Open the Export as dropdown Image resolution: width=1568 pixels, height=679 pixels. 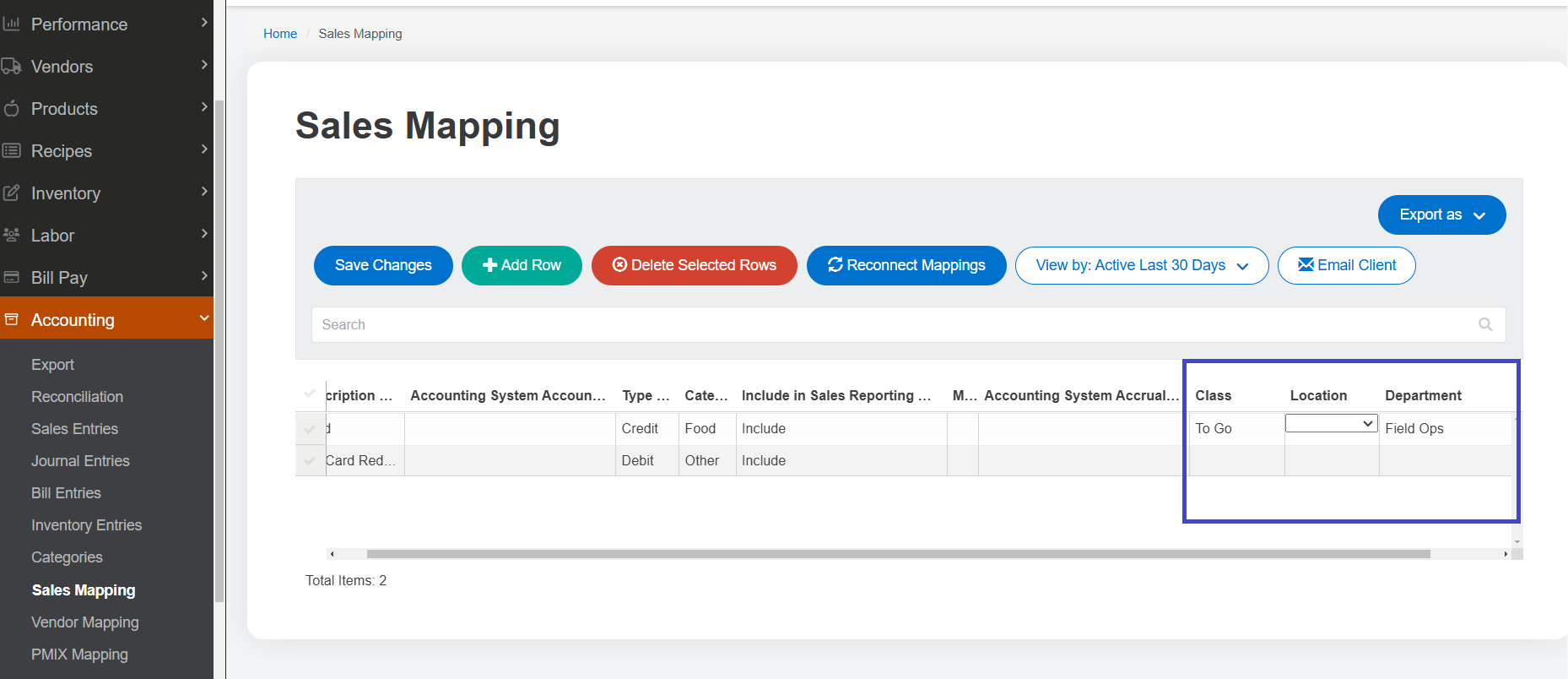(x=1441, y=215)
